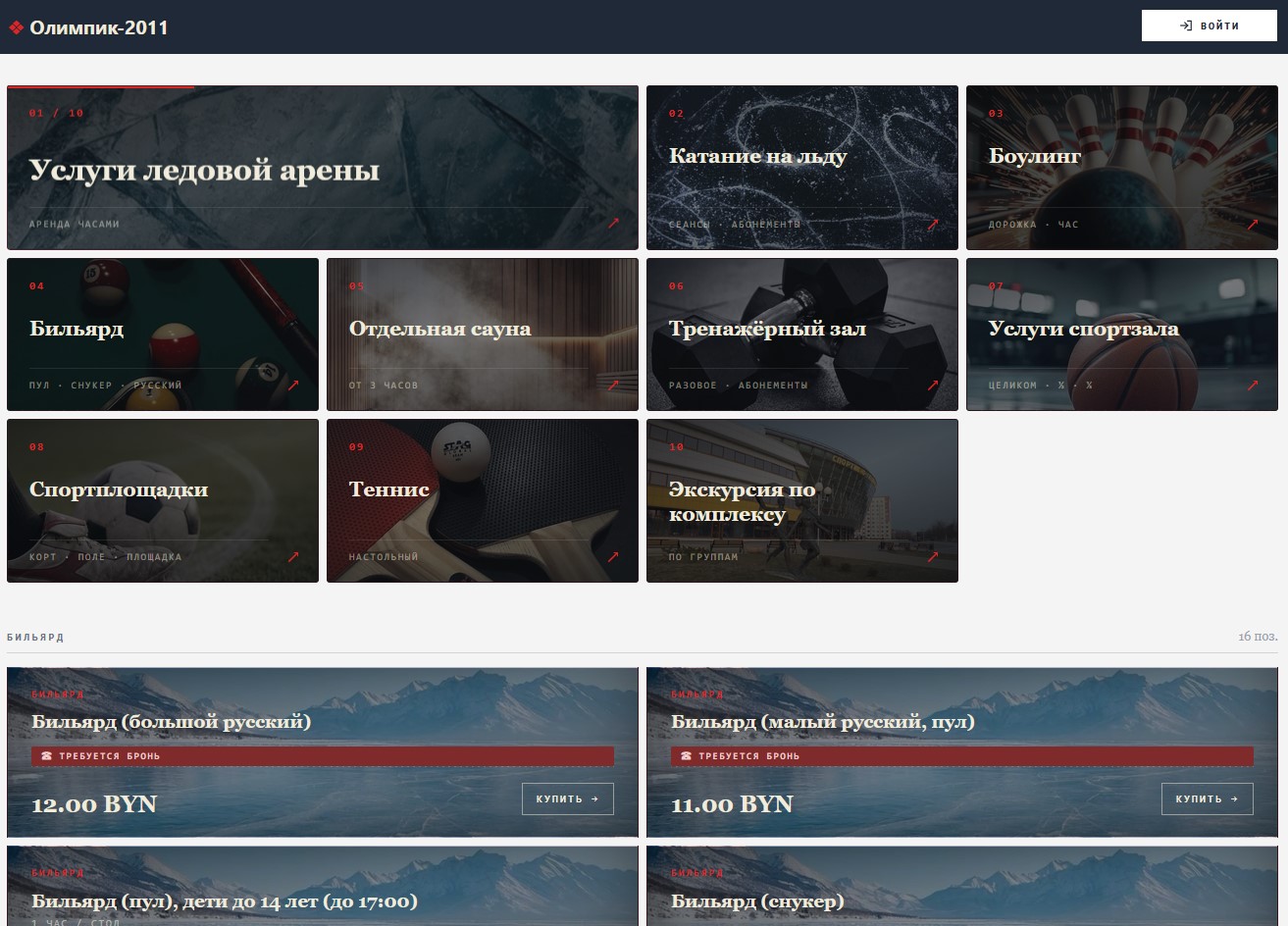Viewport: 1288px width, 926px height.
Task: Open the Теннис category card
Action: point(483,500)
